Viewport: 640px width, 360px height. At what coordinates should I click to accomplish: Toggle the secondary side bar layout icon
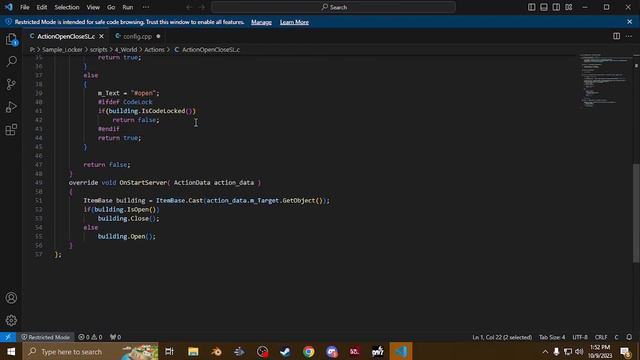556,7
